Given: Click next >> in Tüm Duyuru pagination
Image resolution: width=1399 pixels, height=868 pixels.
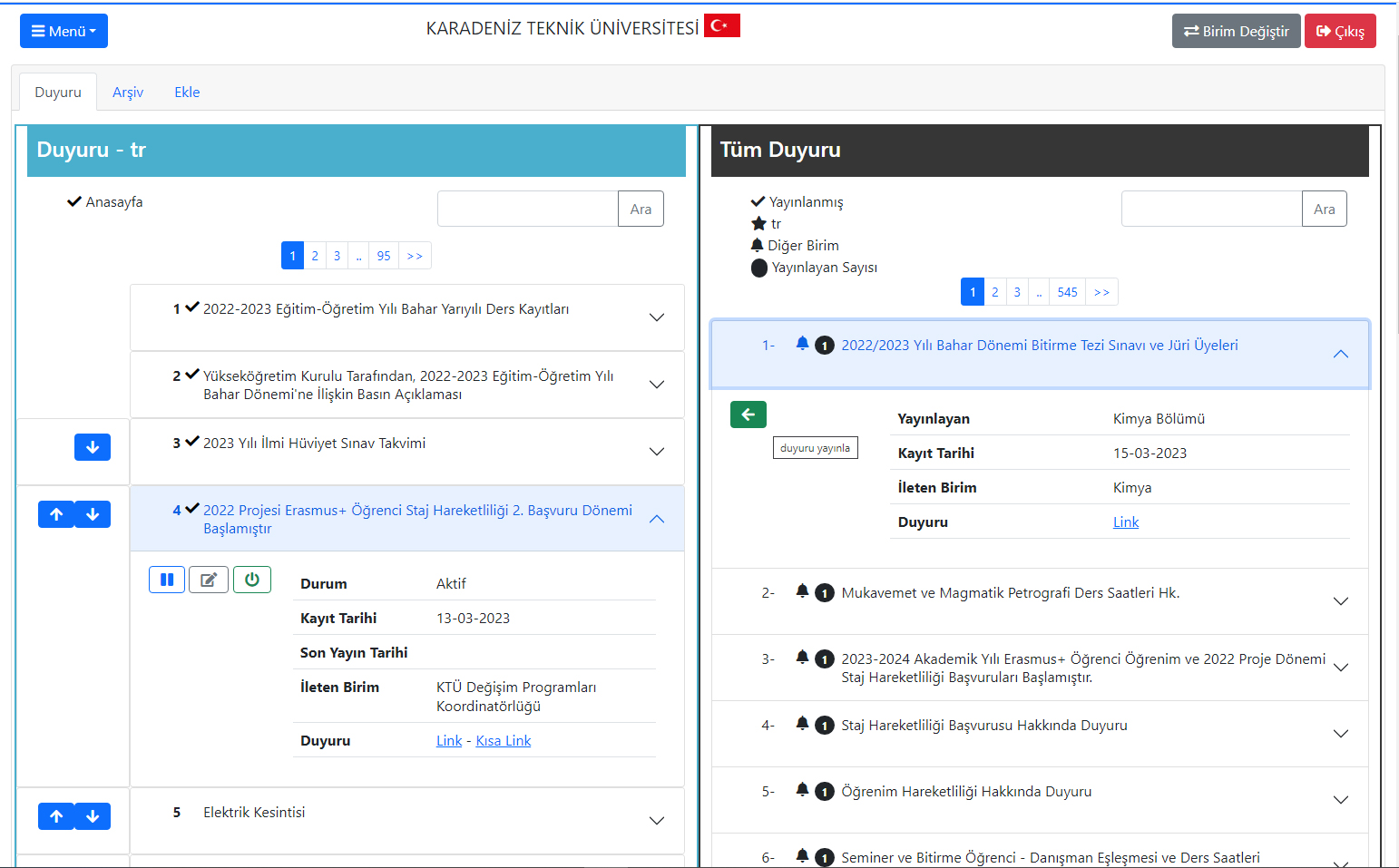Looking at the screenshot, I should [x=1101, y=292].
